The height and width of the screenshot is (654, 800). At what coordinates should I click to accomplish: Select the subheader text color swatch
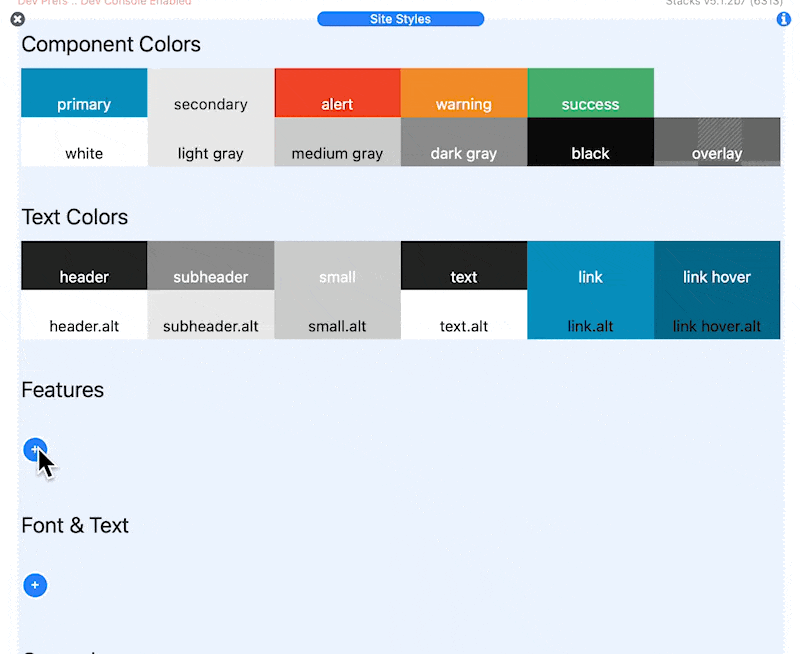pos(210,266)
